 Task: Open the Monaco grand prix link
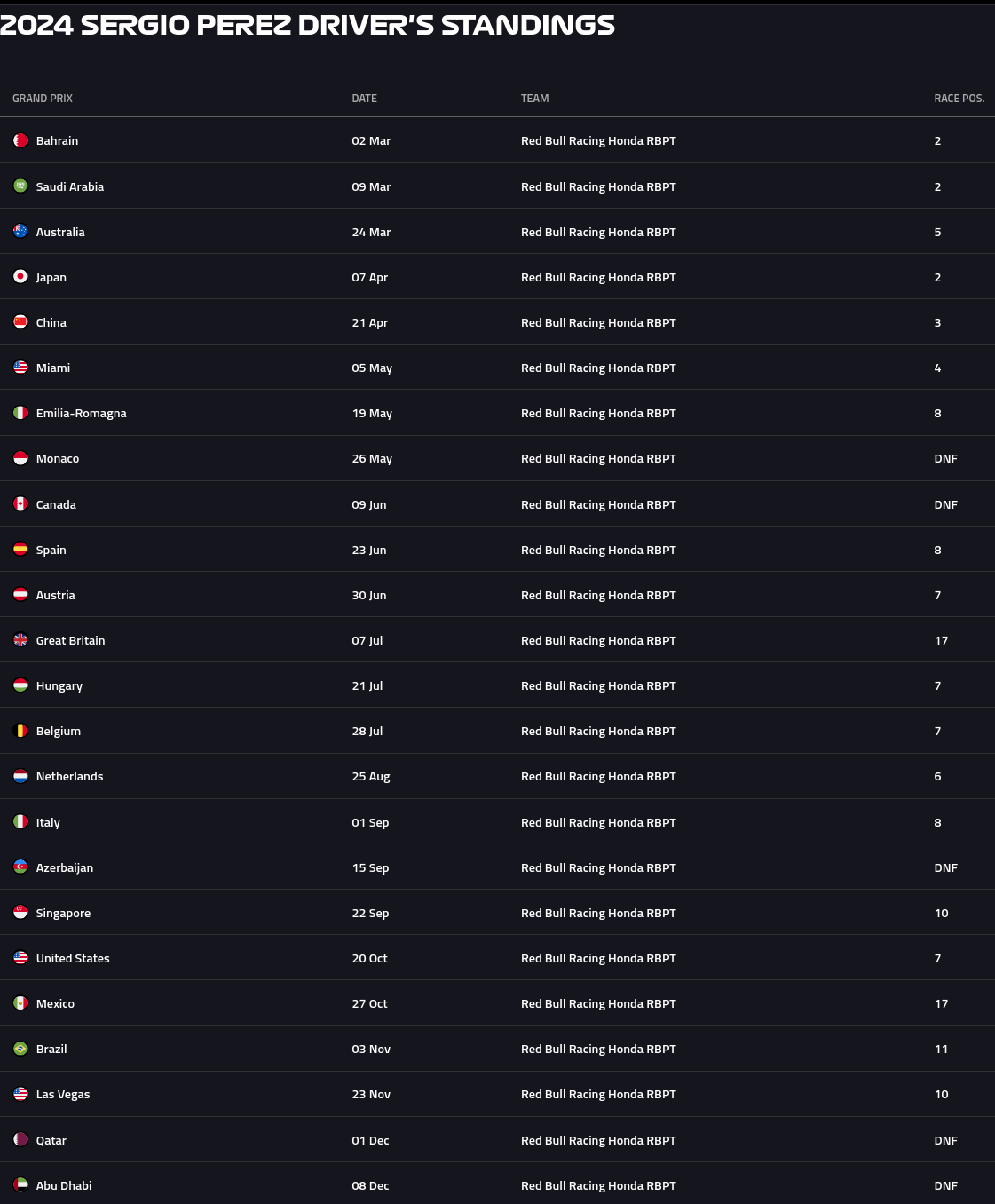[58, 459]
